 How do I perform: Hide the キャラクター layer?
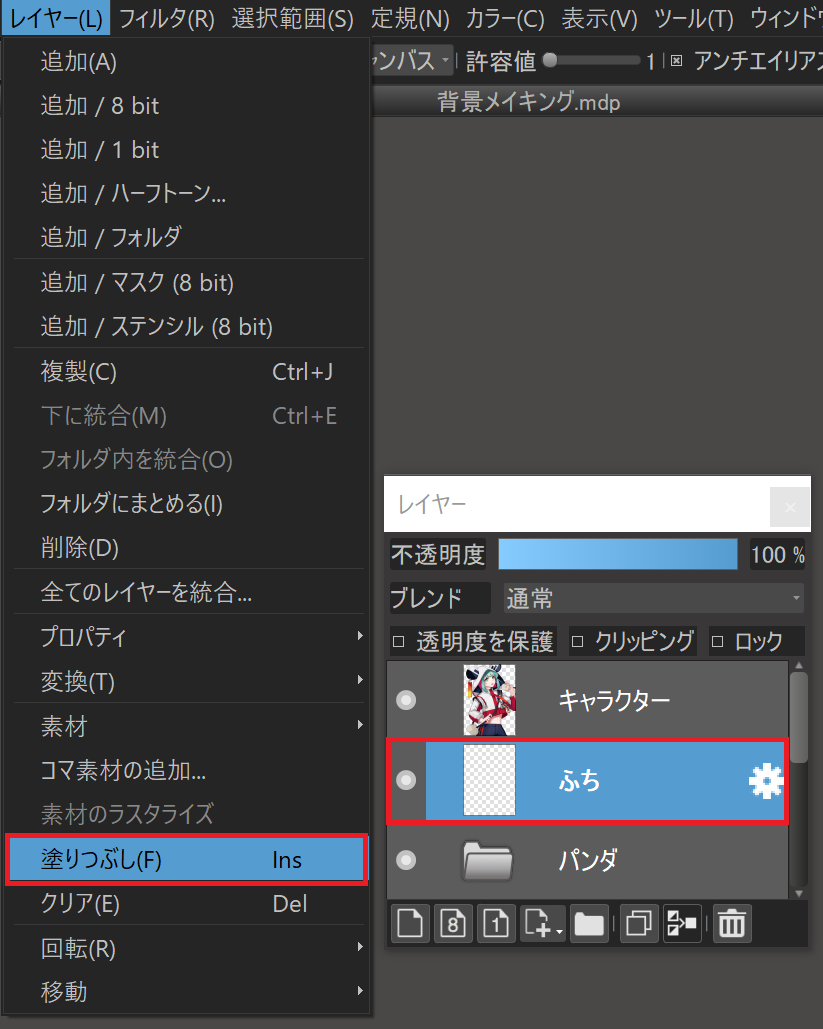tap(405, 701)
